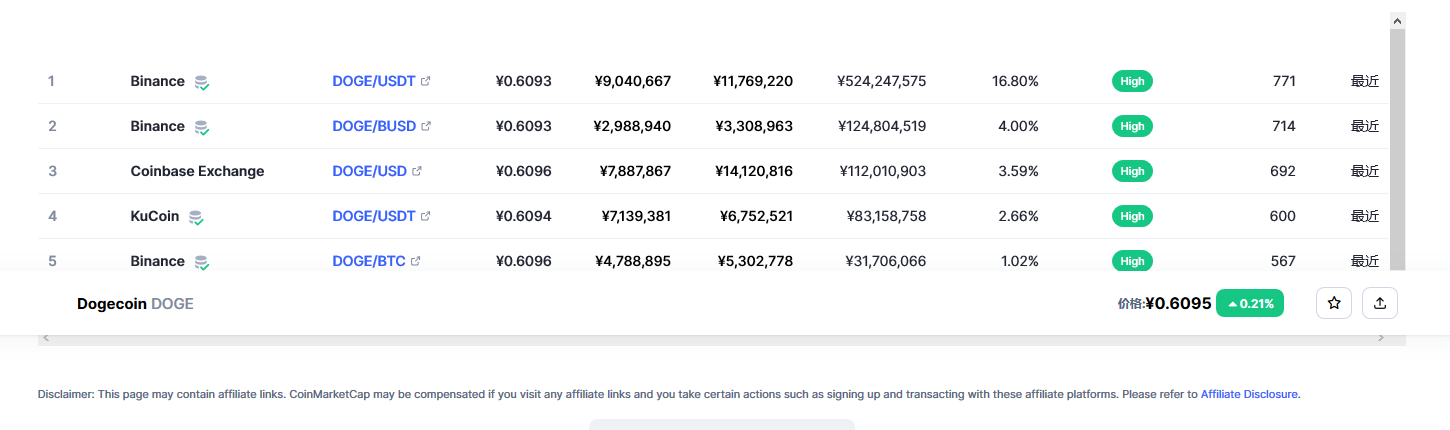Click reserves icon next to Binance row 2

202,127
